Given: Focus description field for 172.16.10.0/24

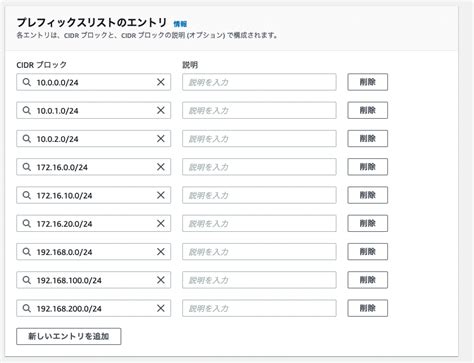Looking at the screenshot, I should [259, 195].
